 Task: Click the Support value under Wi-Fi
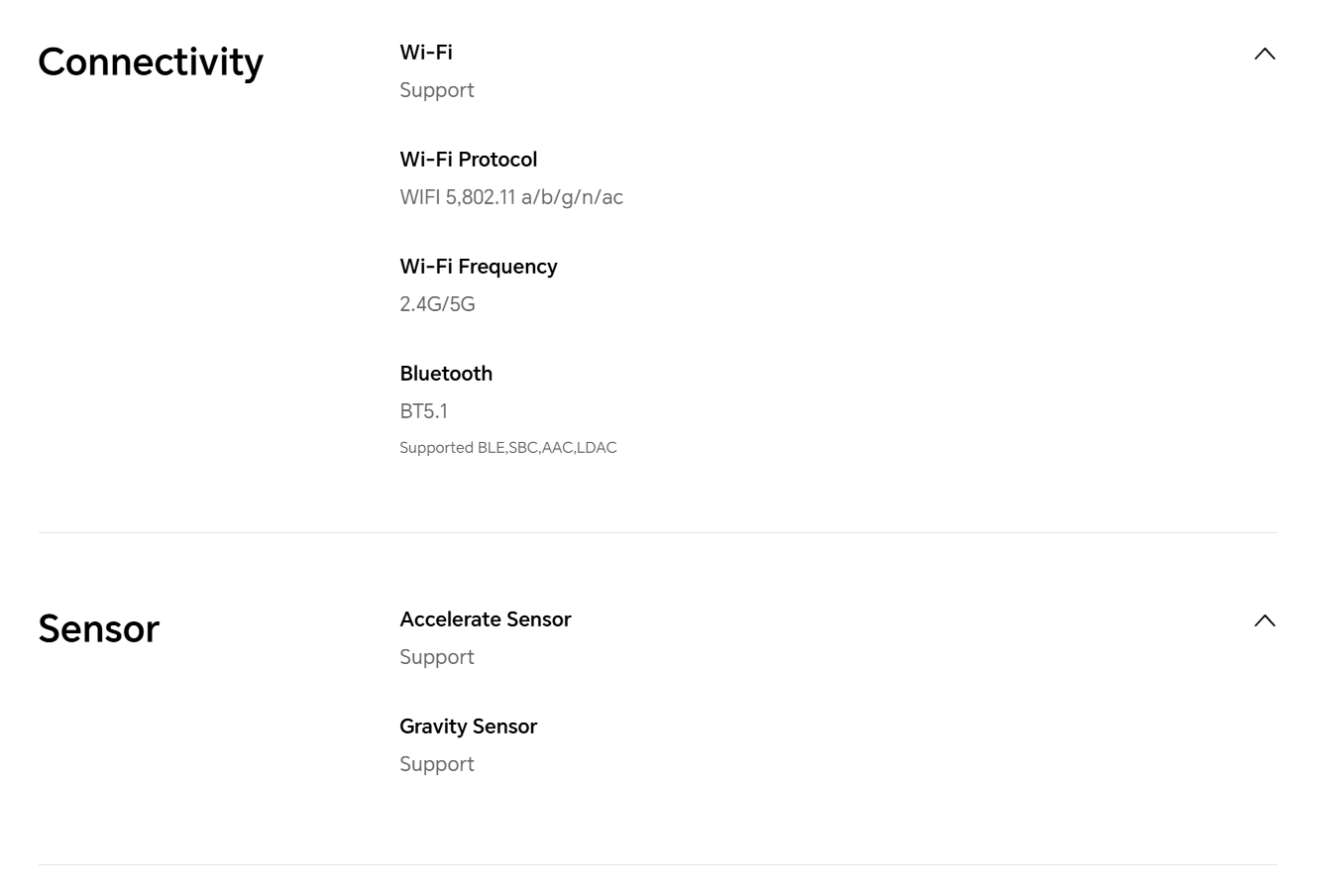coord(437,90)
